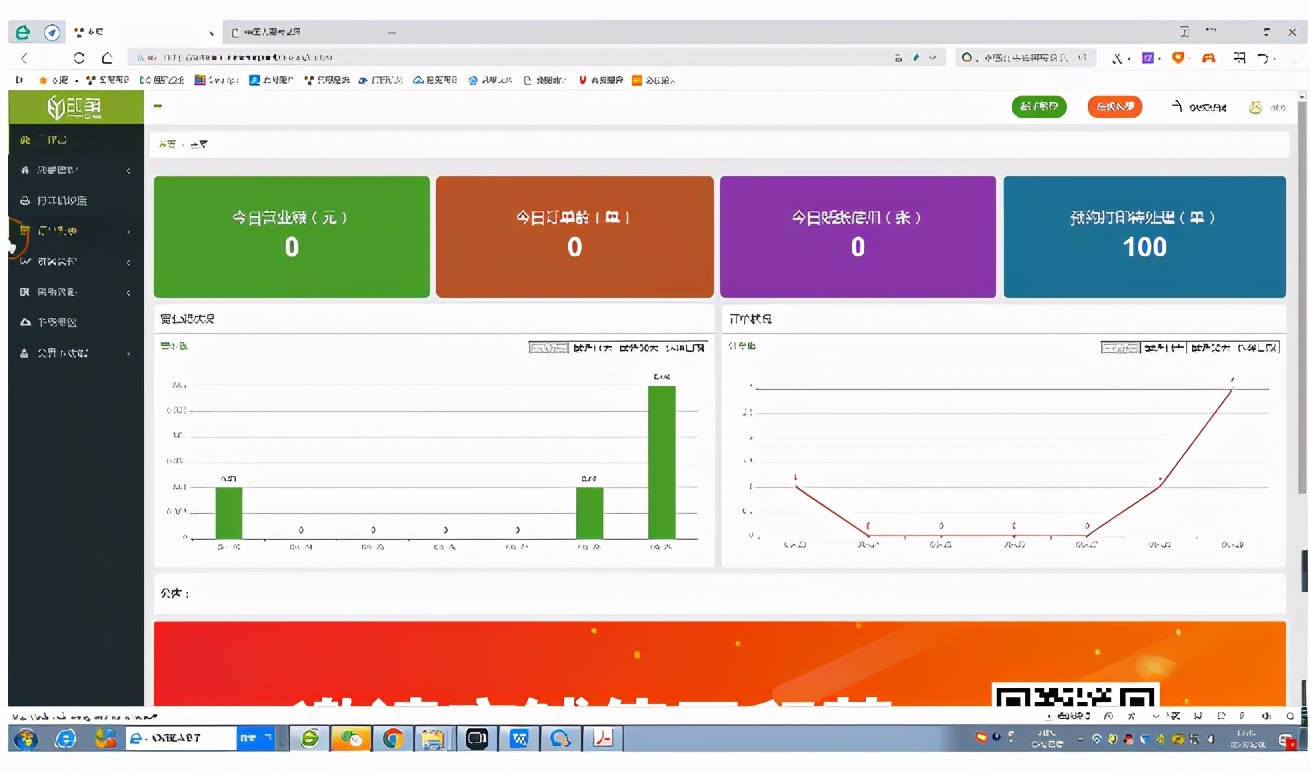This screenshot has height=774, width=1310.
Task: Click the green card titled 今日营业额（元）
Action: point(292,237)
